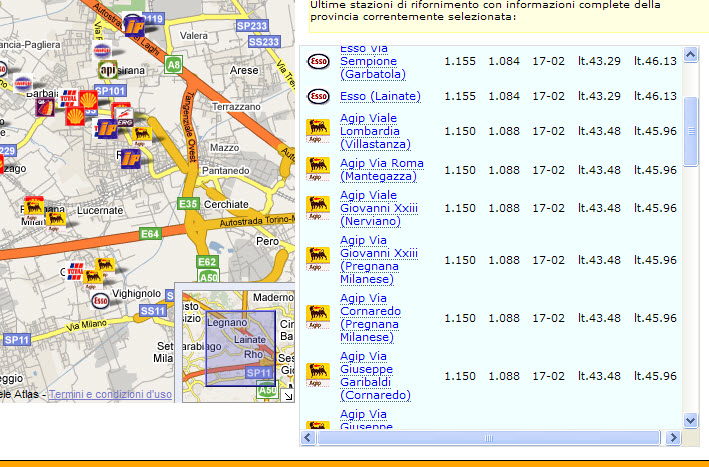The image size is (709, 467).
Task: Click the Agip logo in the Viale Lombardia row
Action: coord(318,131)
